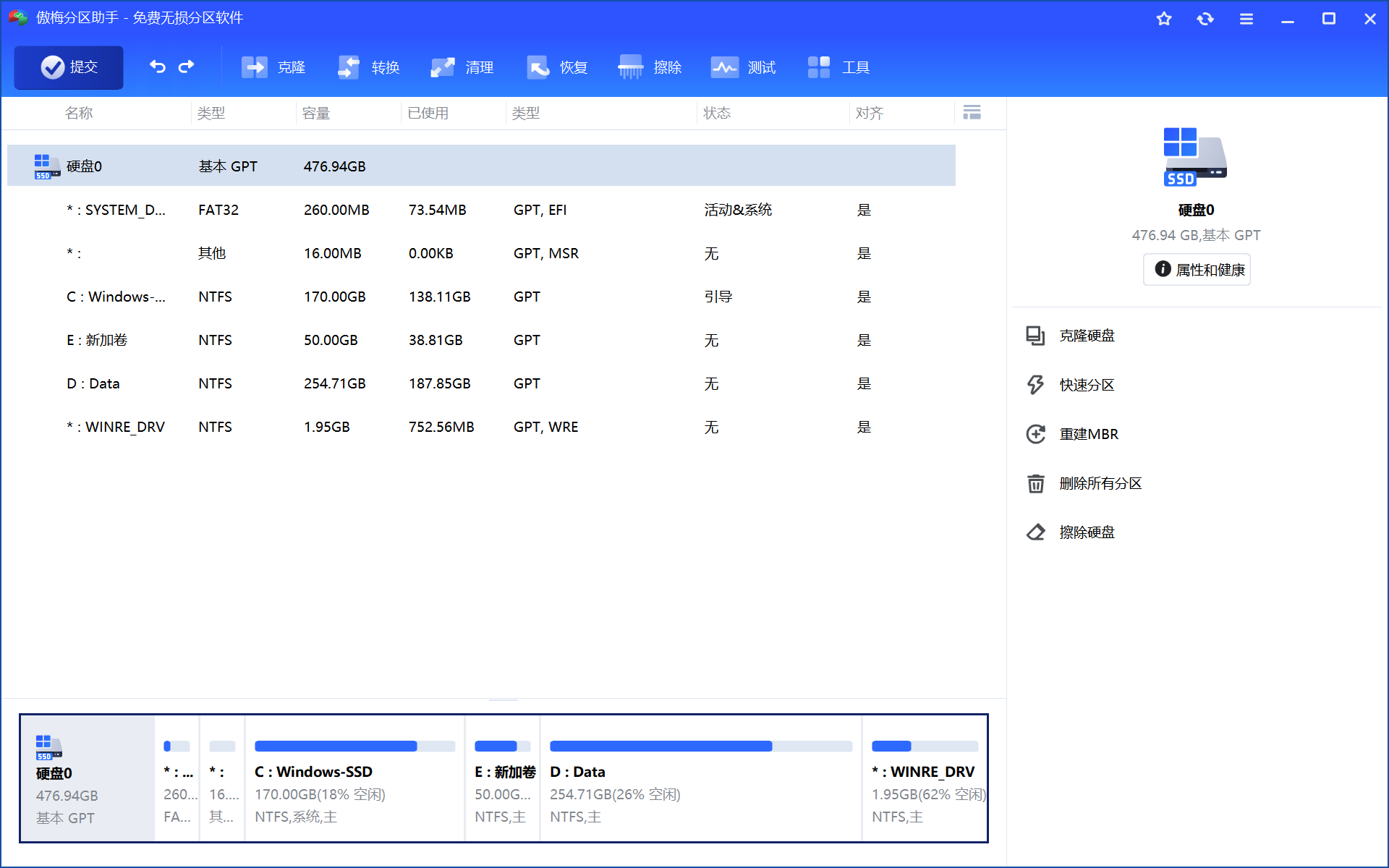Select Clone Disk (克隆硬盘) in sidebar

(1087, 336)
